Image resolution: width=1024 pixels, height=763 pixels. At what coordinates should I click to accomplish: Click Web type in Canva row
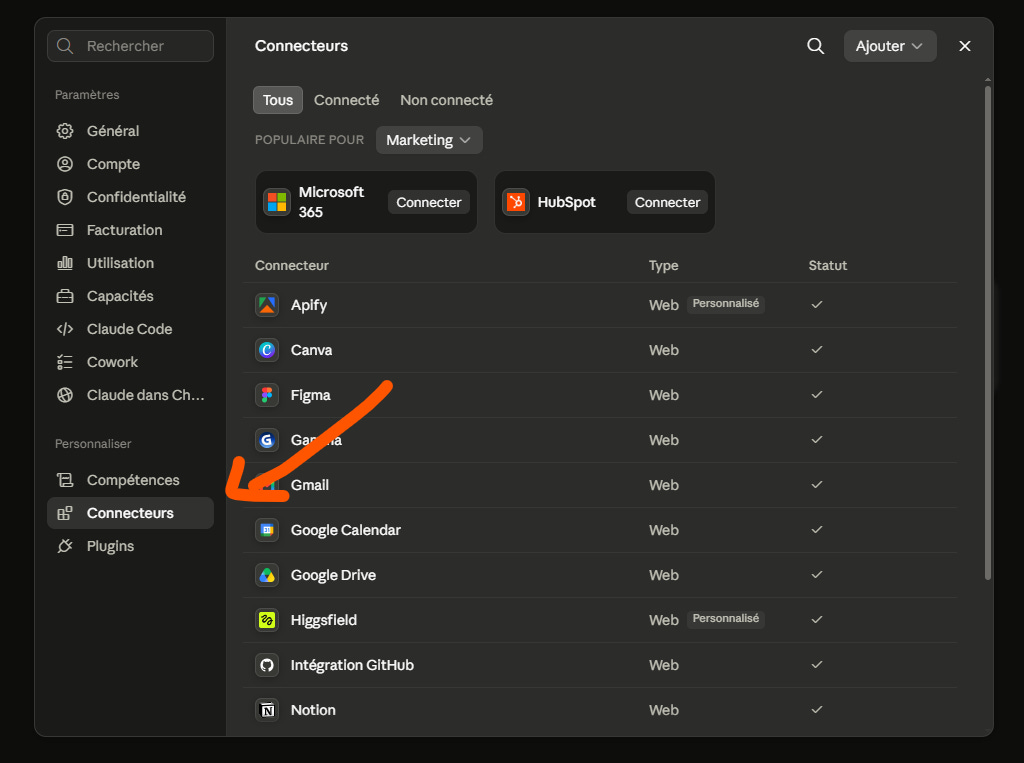click(664, 350)
